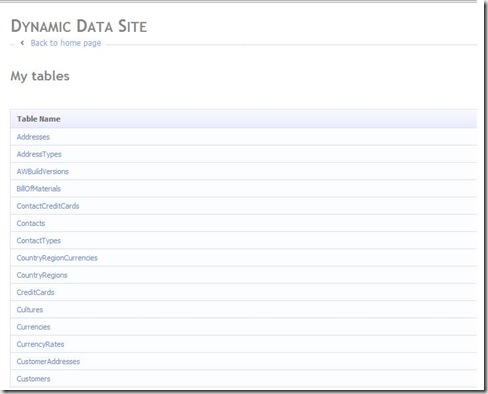Open the Cultures table
Viewport: 488px width, 394px height.
tap(30, 310)
